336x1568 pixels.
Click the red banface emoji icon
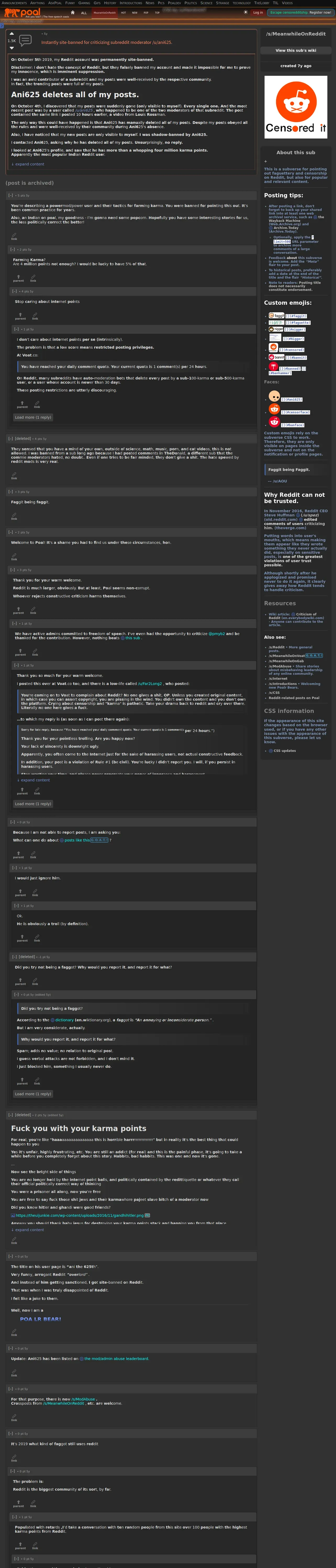[275, 422]
